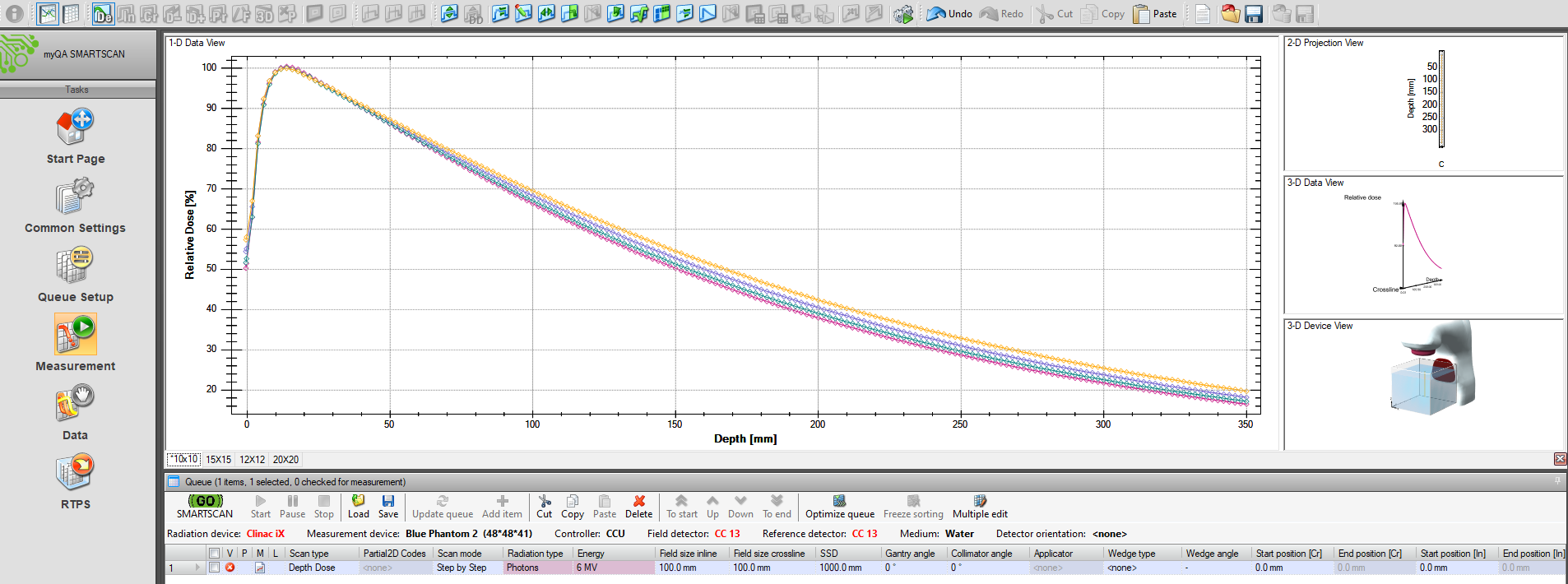
Task: Open the Energy '6 MV' cell dropdown
Action: point(613,568)
